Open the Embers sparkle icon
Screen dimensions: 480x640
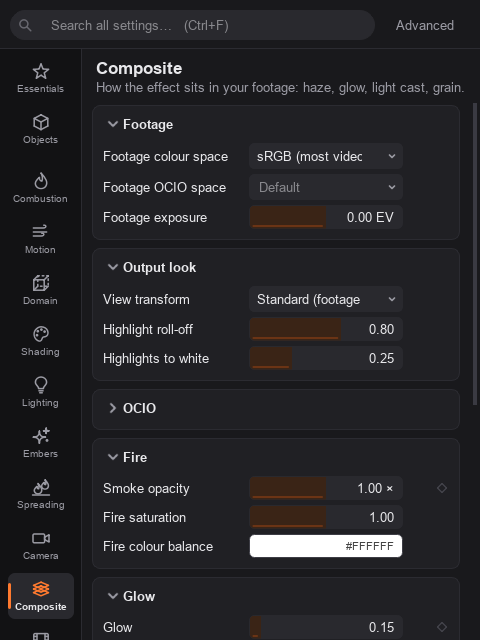tap(41, 436)
